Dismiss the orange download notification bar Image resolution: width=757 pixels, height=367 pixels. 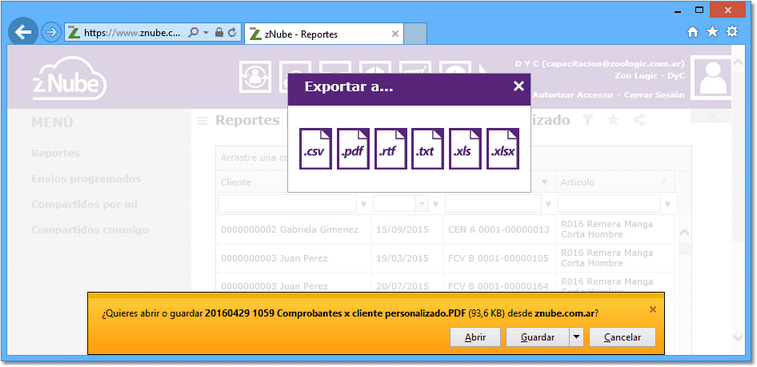653,310
